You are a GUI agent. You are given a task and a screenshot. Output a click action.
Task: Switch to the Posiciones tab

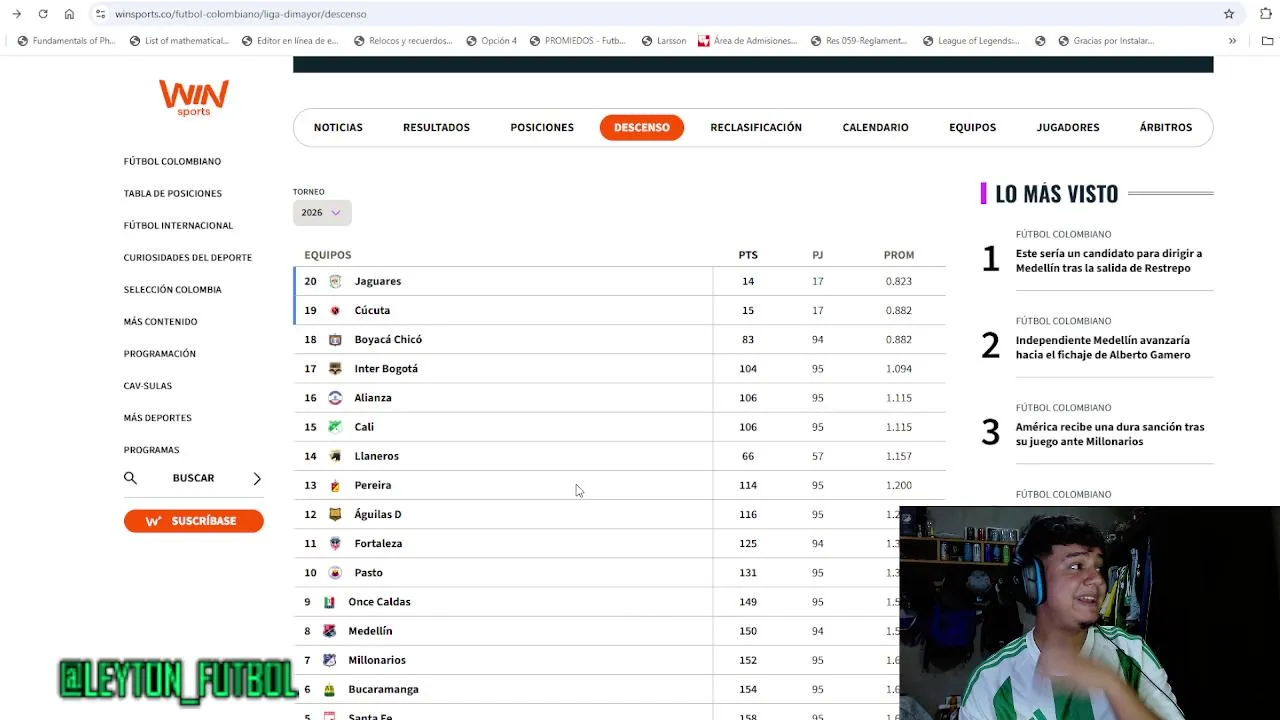[542, 127]
